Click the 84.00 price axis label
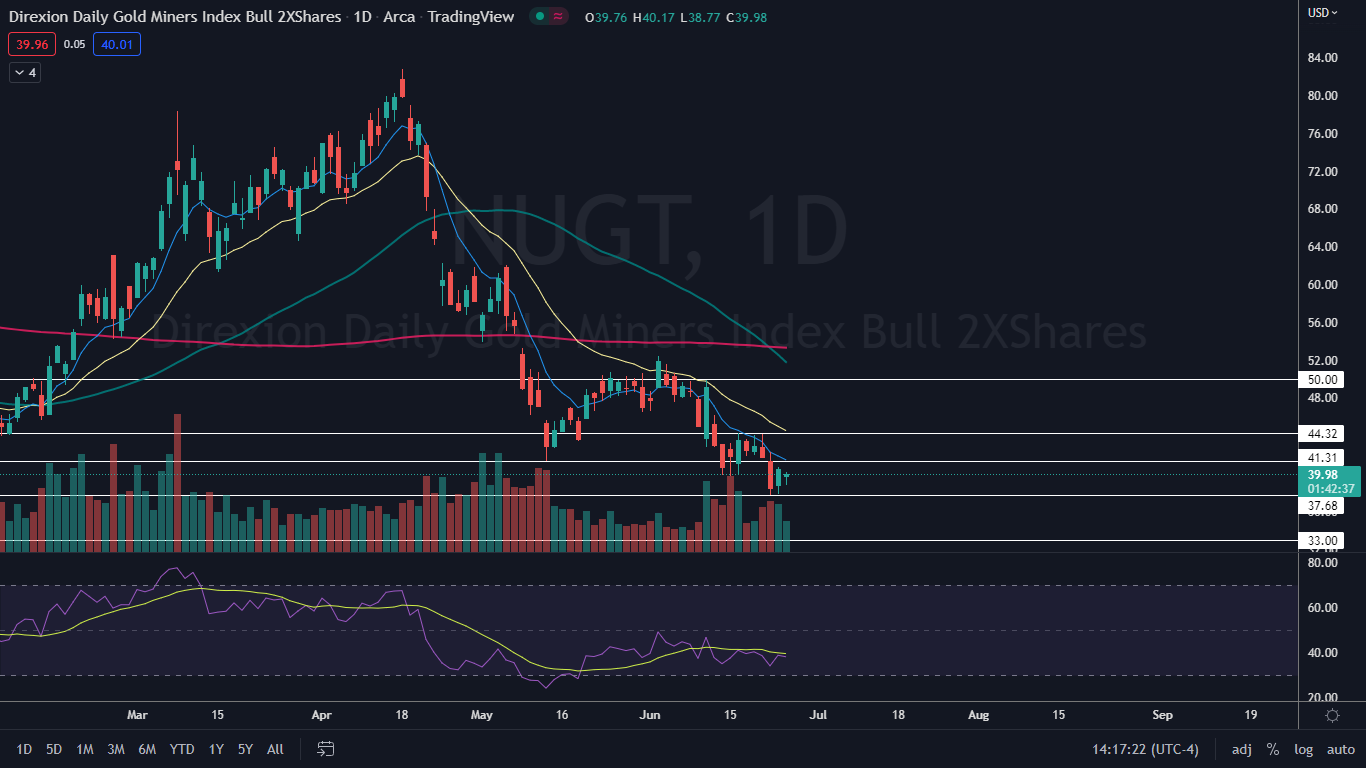This screenshot has height=768, width=1366. click(1323, 58)
